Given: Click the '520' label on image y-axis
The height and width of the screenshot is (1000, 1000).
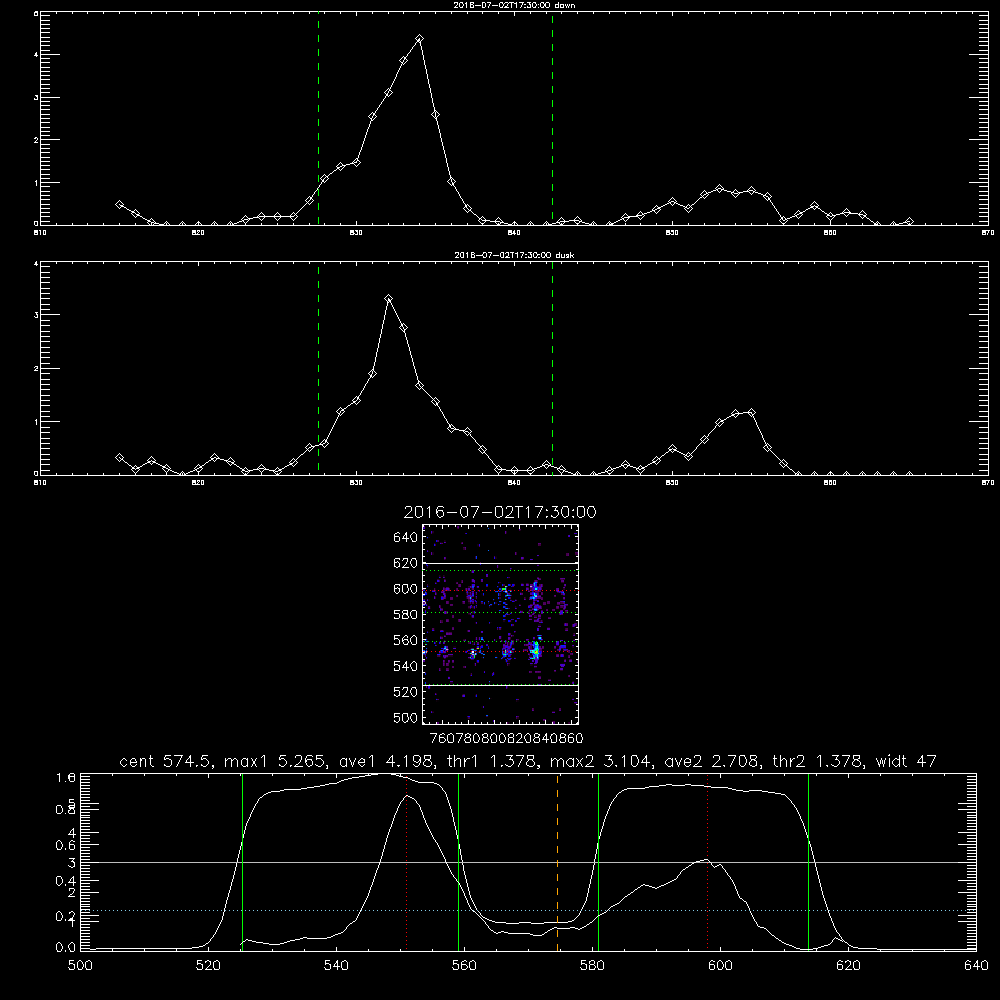Looking at the screenshot, I should point(405,692).
